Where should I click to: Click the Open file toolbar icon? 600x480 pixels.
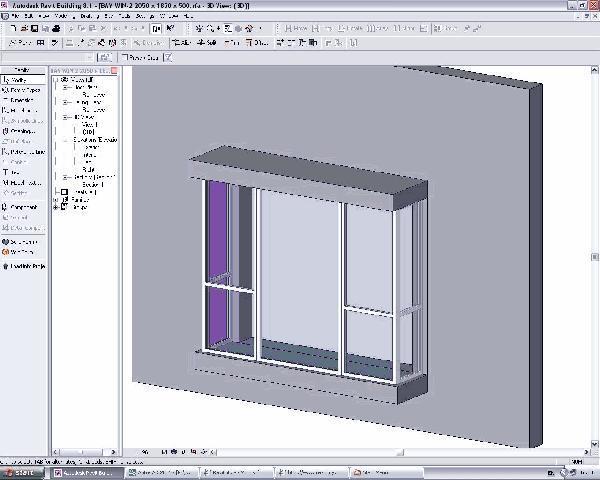(24, 29)
